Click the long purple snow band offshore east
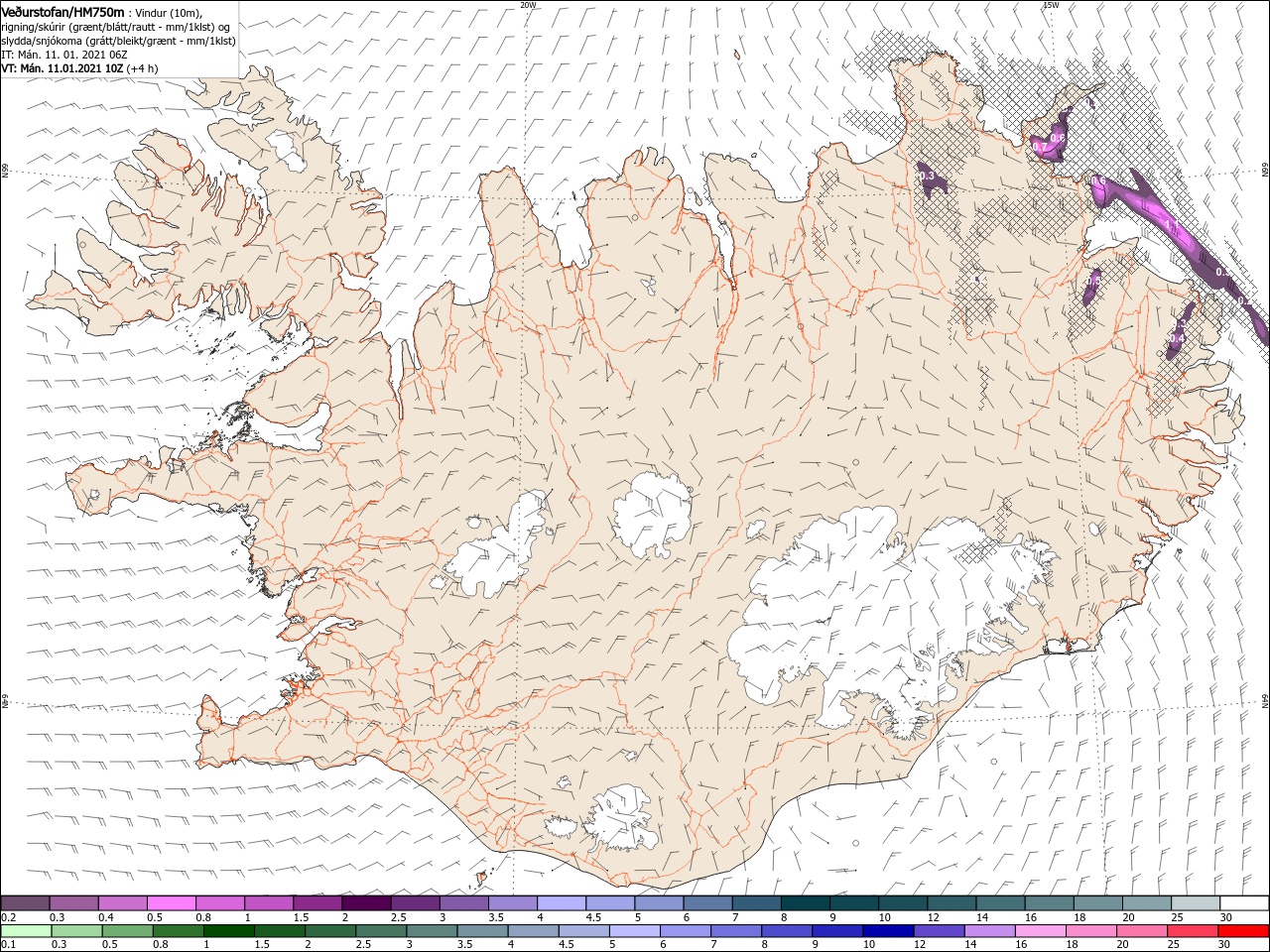The height and width of the screenshot is (952, 1270). [x=1181, y=238]
